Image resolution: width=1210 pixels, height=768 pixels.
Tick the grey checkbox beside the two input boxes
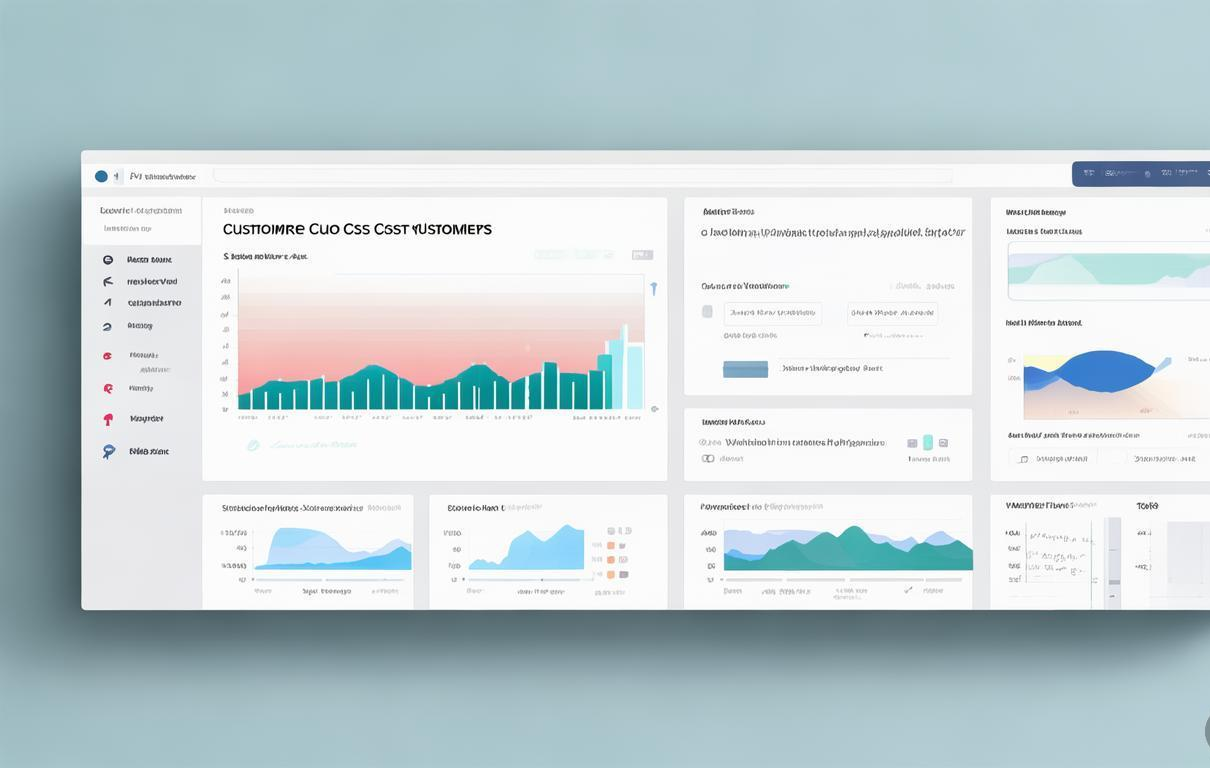click(707, 312)
